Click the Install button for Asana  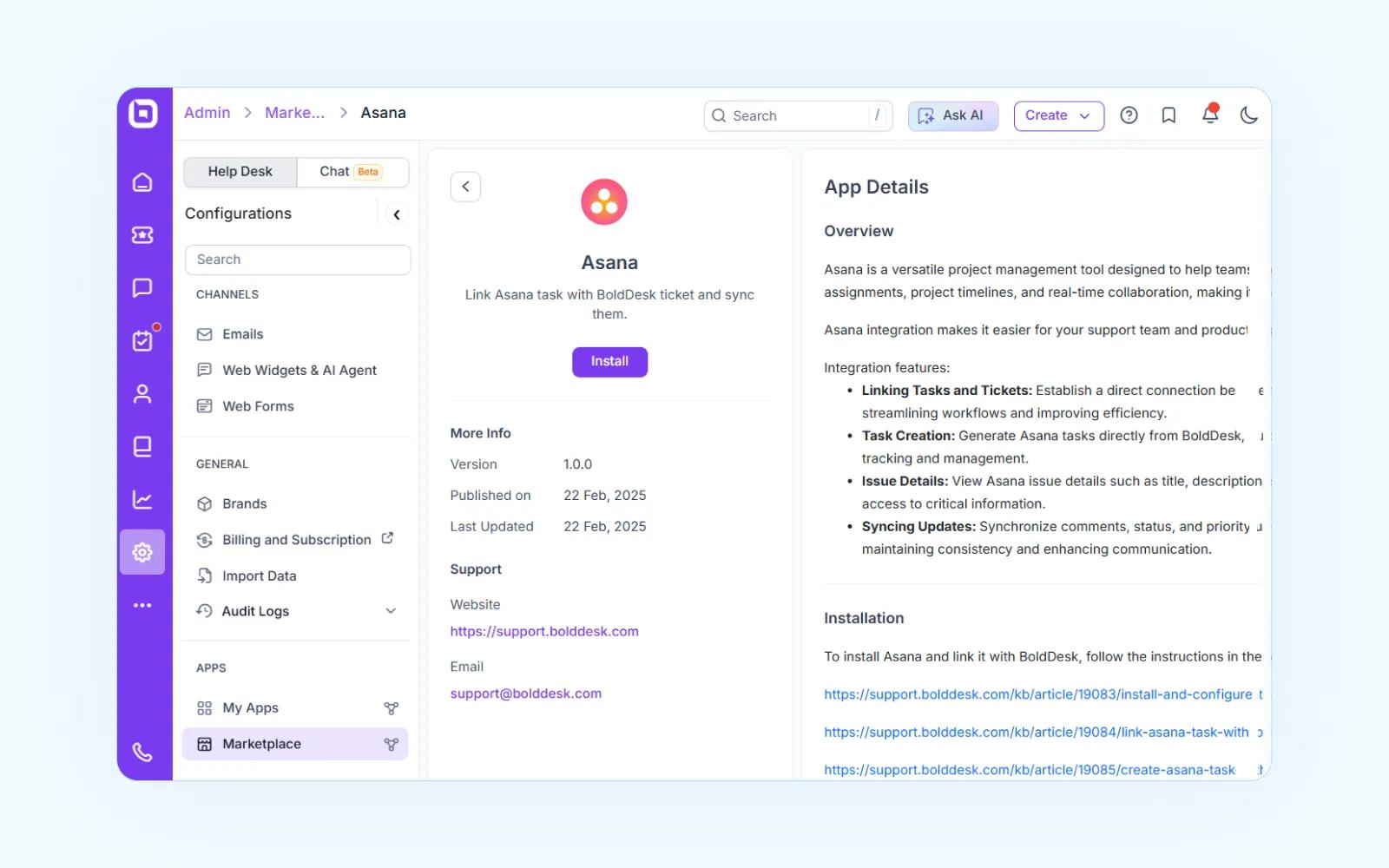pyautogui.click(x=609, y=362)
